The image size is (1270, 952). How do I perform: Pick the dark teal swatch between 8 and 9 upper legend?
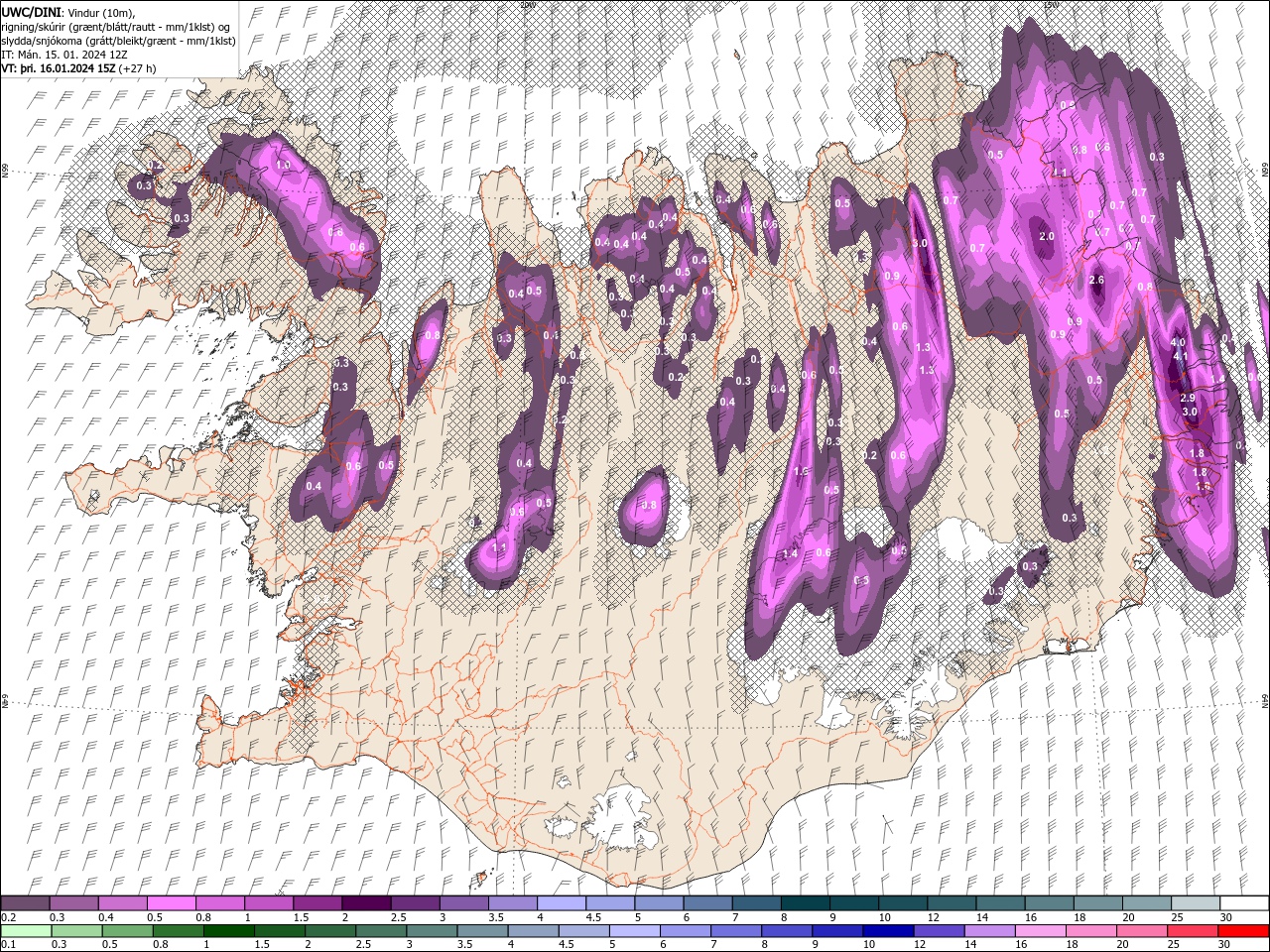tap(805, 903)
